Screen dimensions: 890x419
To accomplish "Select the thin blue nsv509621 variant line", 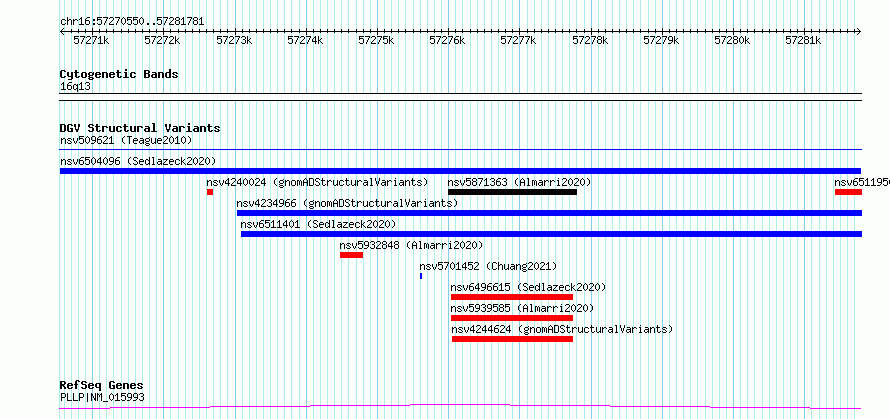I will (461, 150).
